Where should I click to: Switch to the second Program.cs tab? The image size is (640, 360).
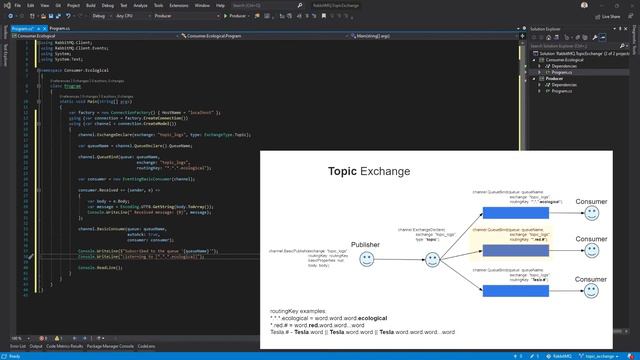coord(60,29)
